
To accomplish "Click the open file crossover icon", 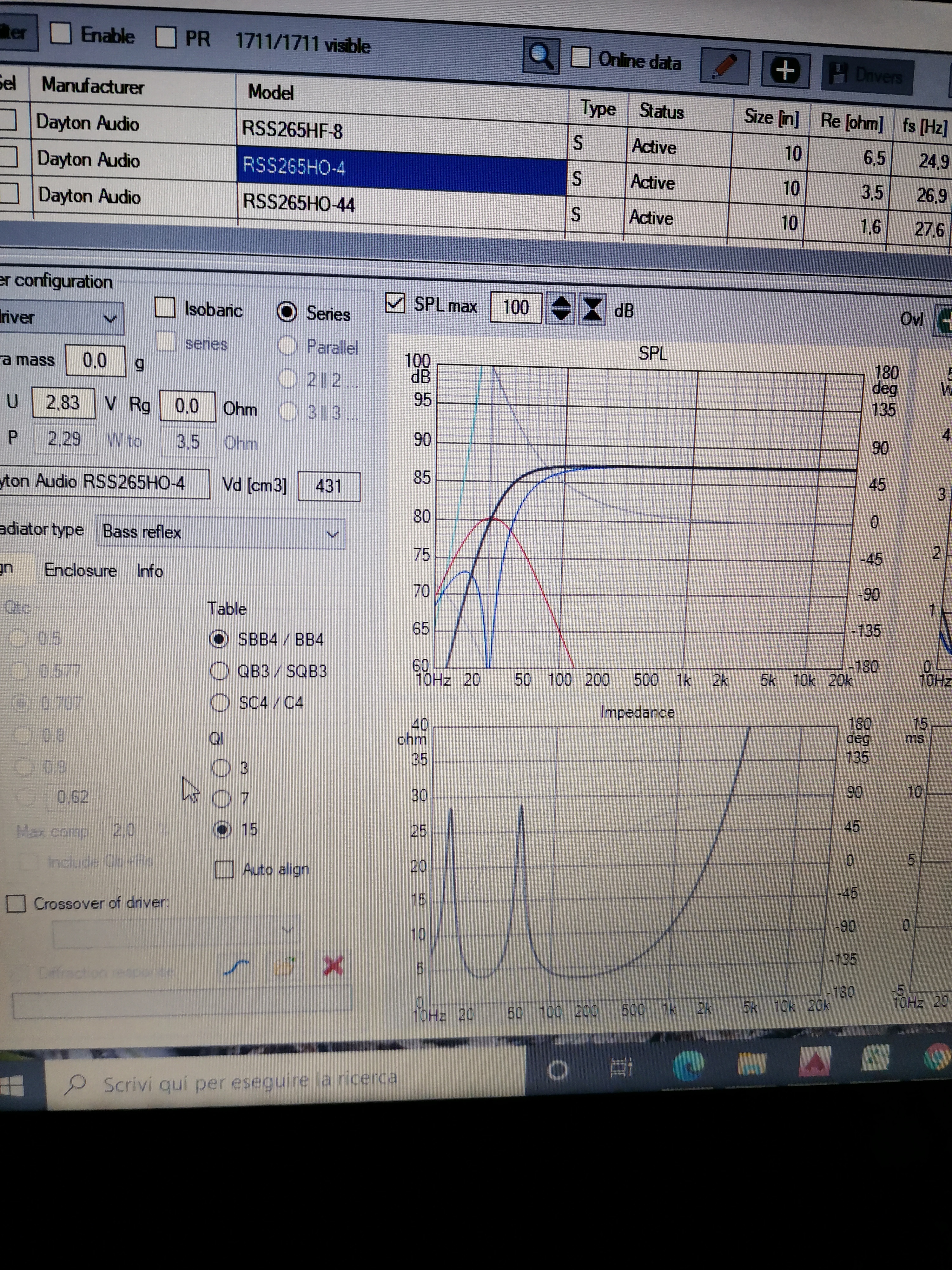I will click(285, 967).
